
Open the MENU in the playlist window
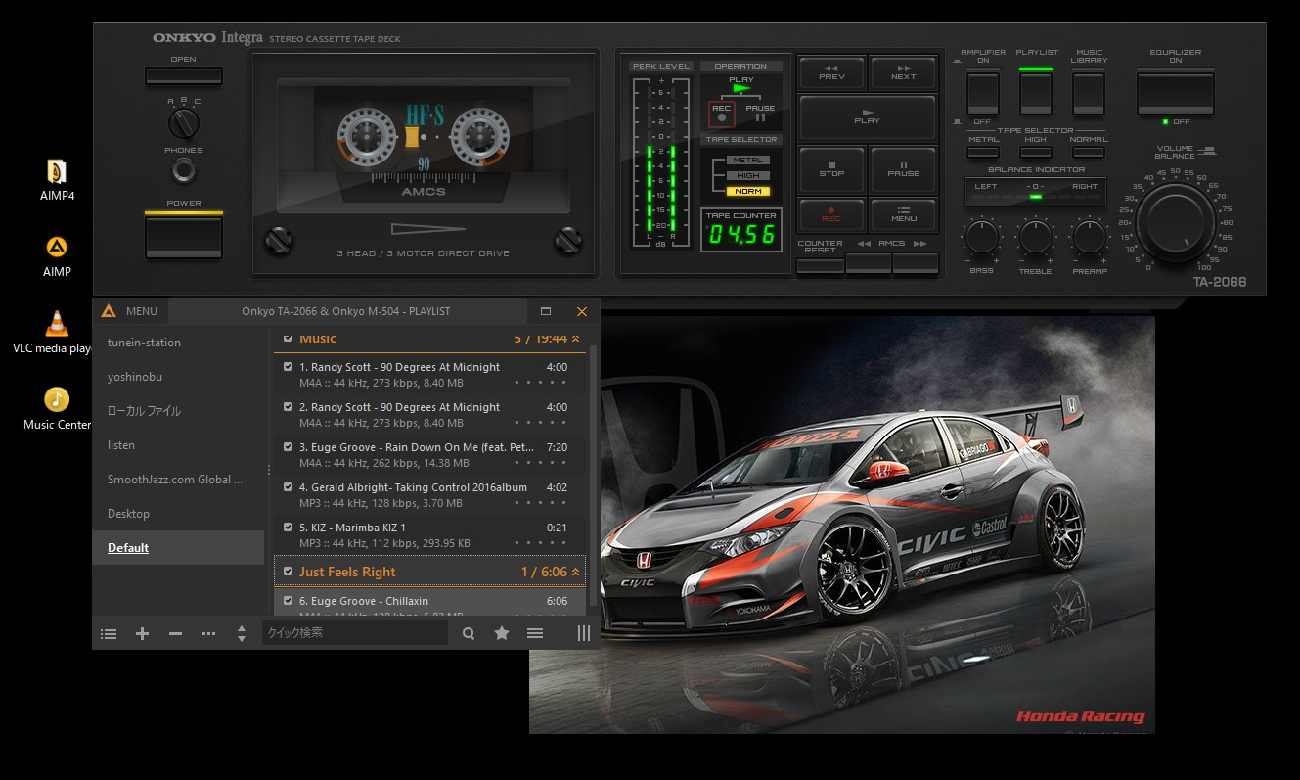click(x=142, y=311)
